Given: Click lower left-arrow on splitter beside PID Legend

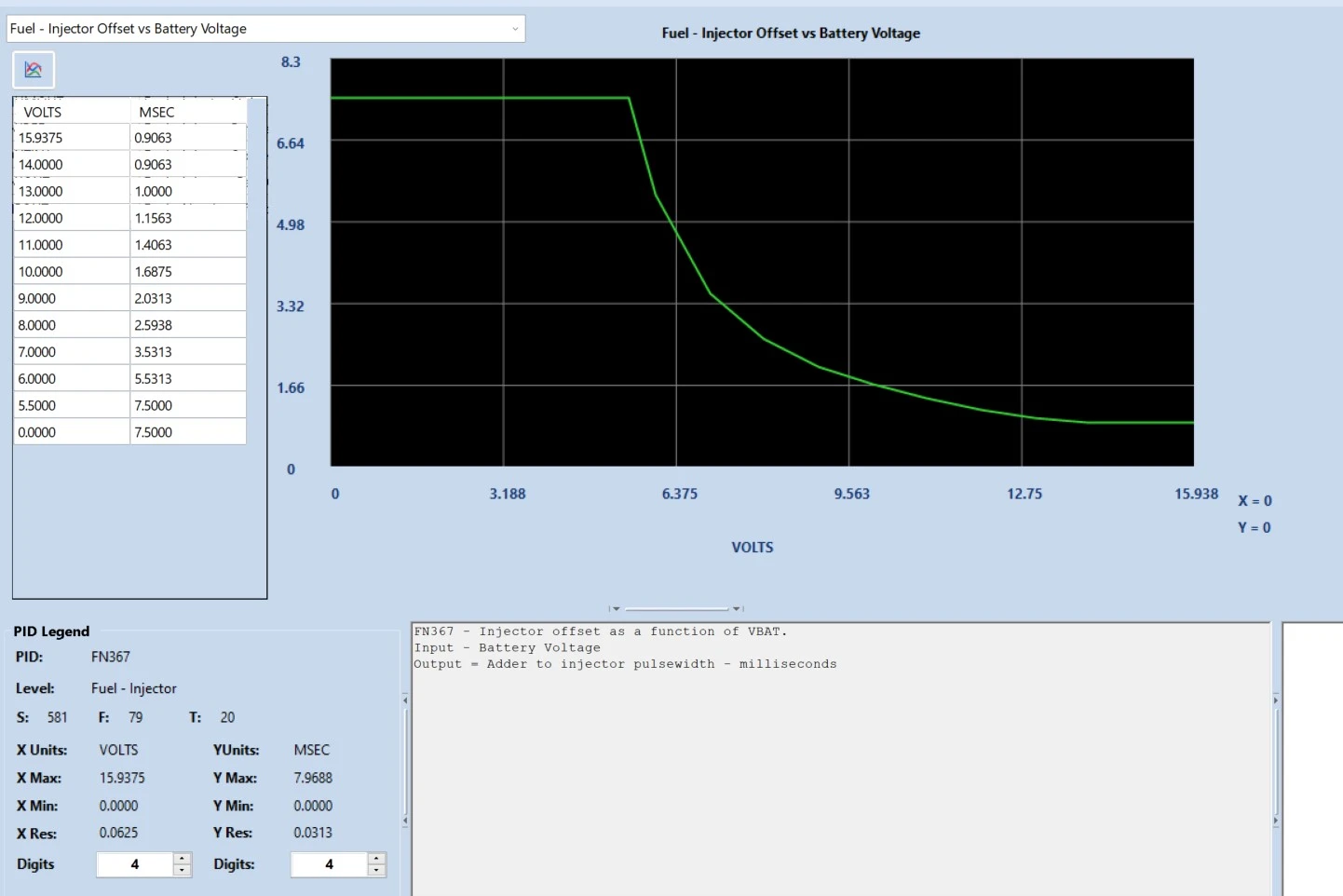Looking at the screenshot, I should (405, 821).
